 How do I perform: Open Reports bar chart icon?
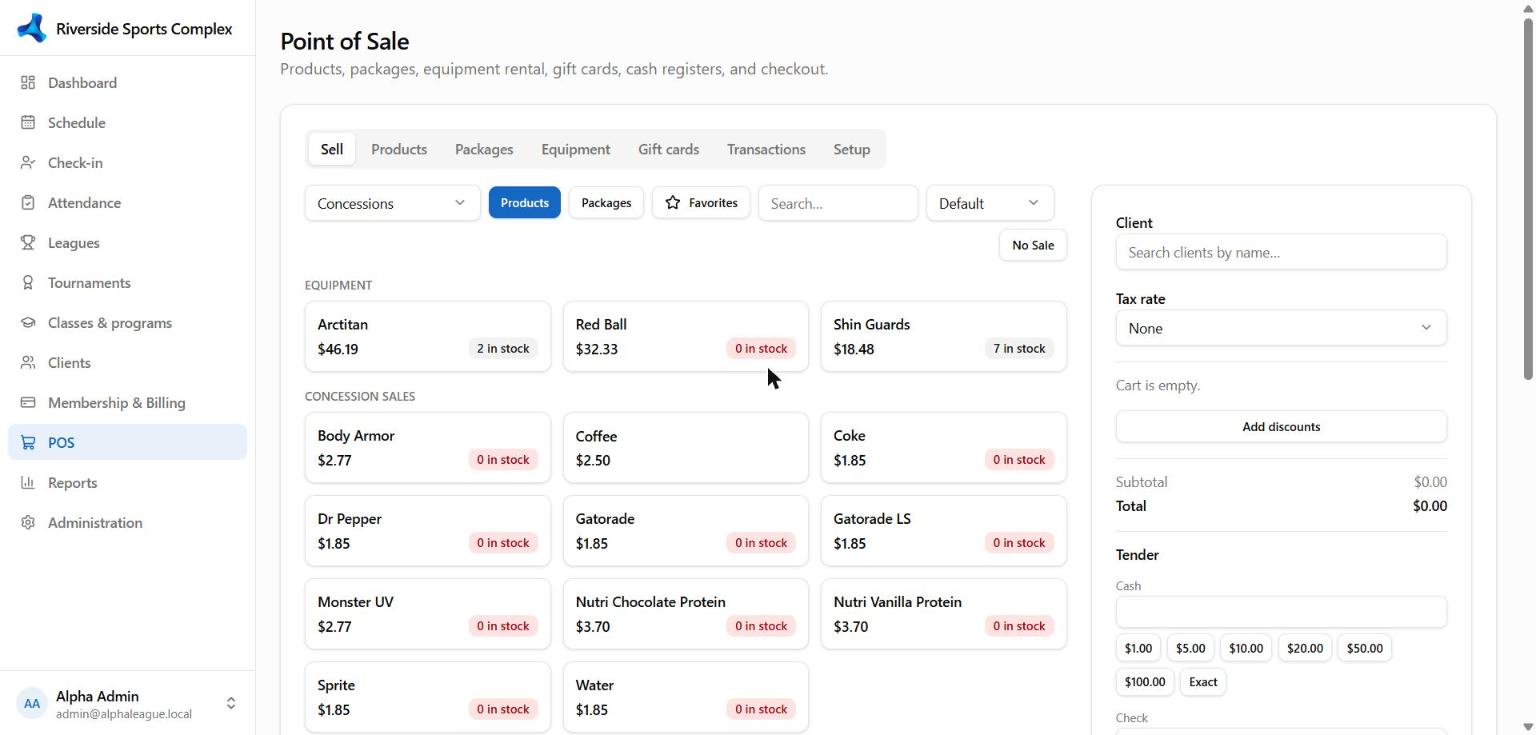click(28, 483)
